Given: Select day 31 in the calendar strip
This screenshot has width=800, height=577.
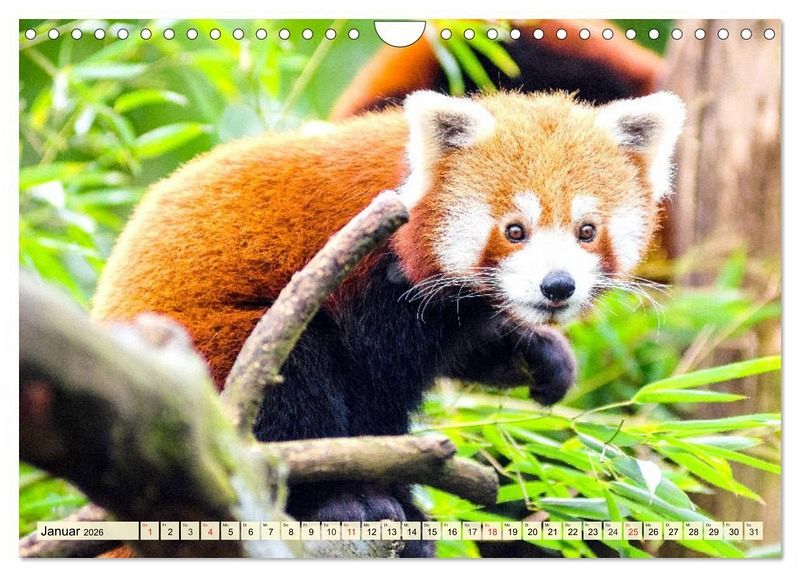Looking at the screenshot, I should click(x=754, y=531).
